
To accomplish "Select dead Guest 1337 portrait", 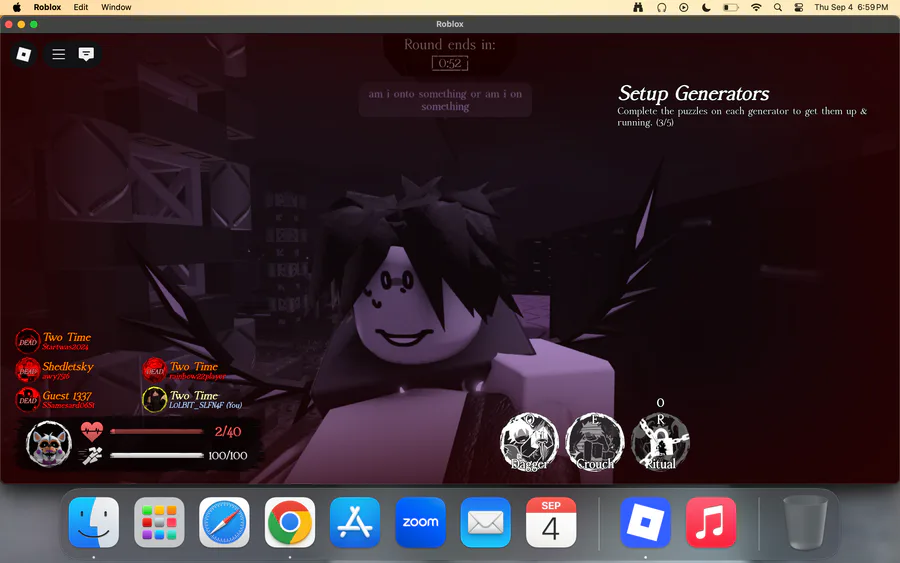I will (x=28, y=399).
